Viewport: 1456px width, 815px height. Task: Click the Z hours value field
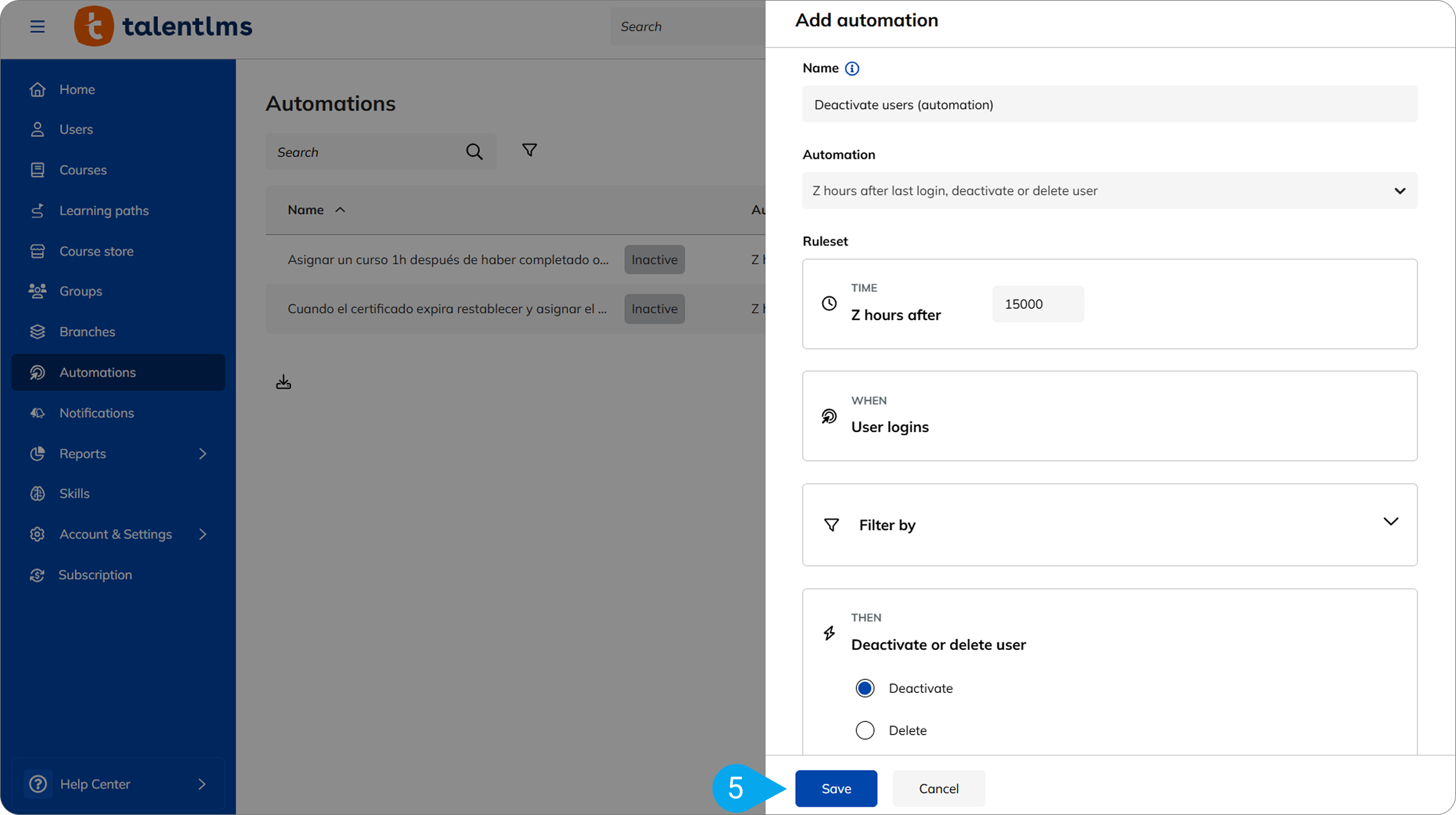pos(1037,304)
